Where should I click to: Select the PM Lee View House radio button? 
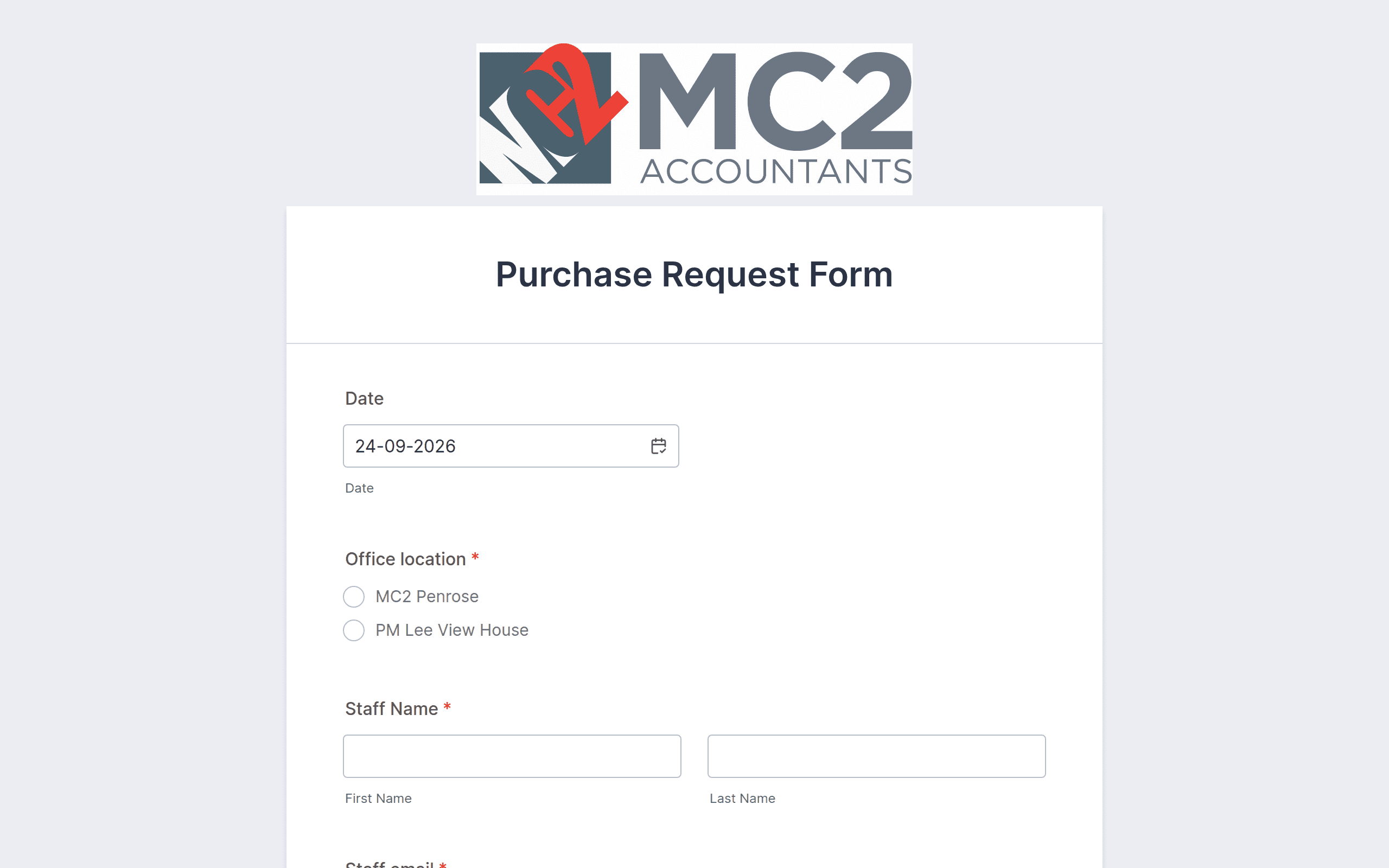pos(354,630)
